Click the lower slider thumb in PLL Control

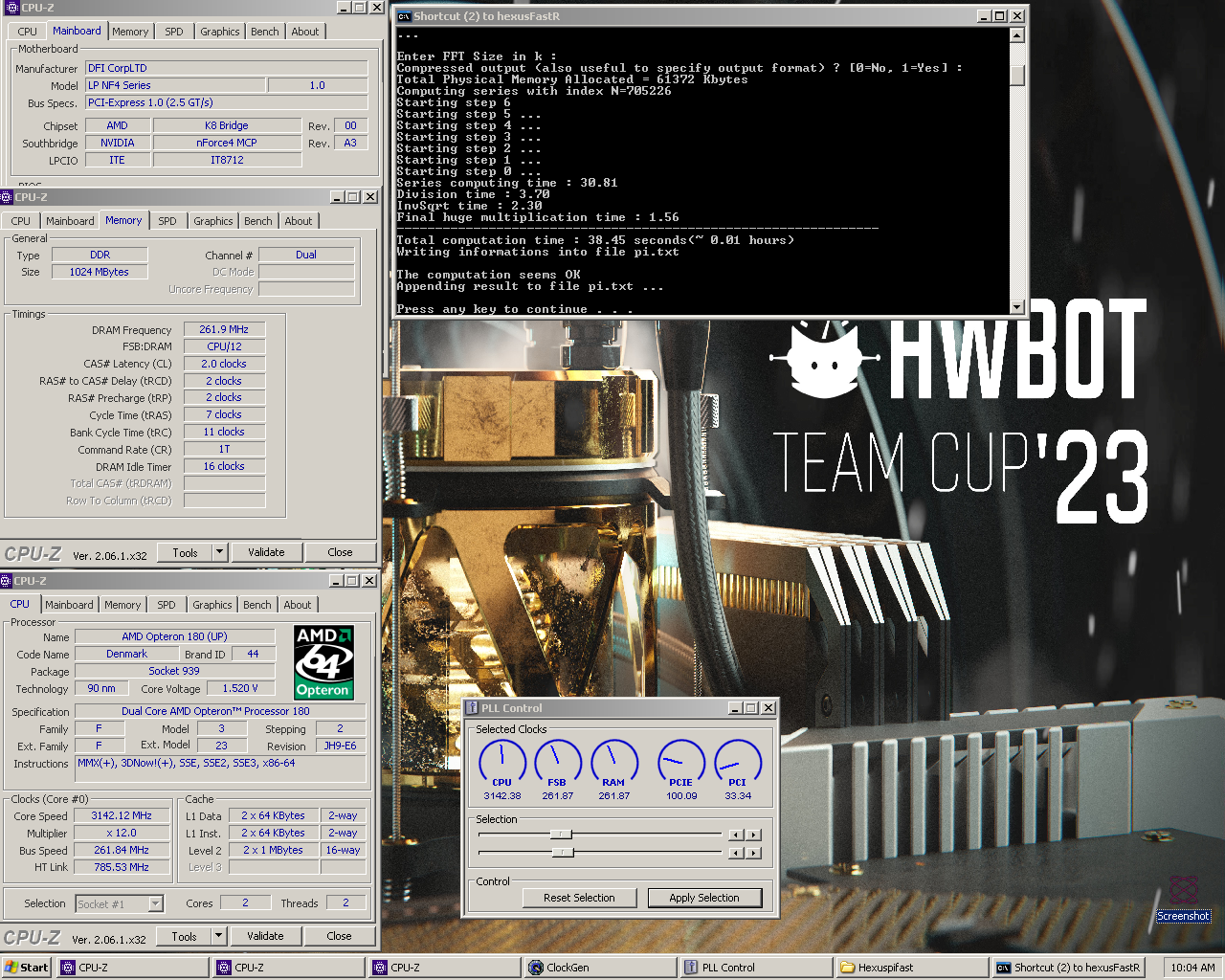click(563, 852)
